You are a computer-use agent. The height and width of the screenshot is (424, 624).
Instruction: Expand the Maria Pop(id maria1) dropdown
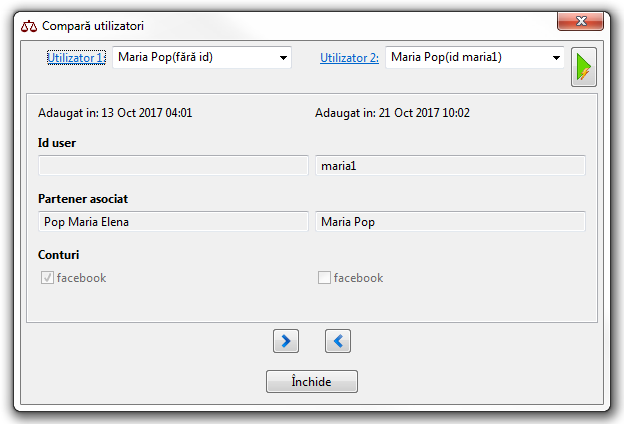pyautogui.click(x=475, y=57)
